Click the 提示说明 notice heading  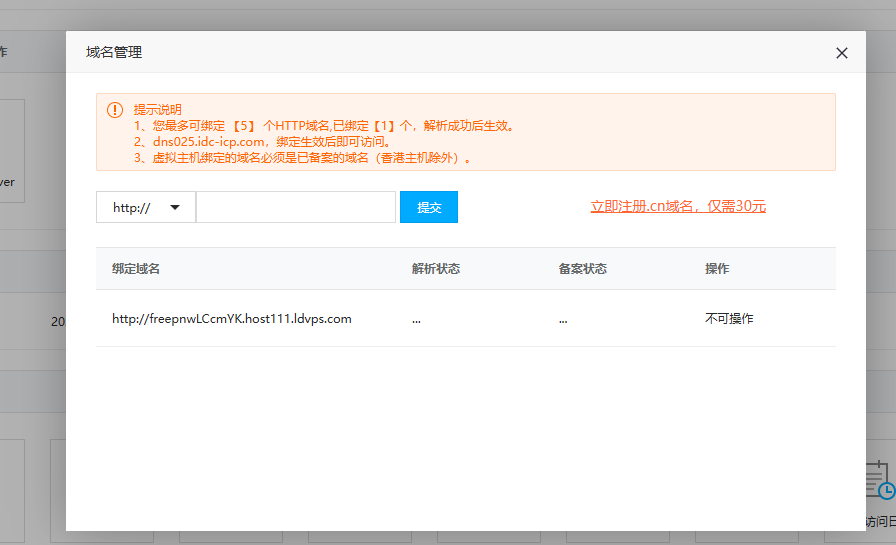point(158,110)
